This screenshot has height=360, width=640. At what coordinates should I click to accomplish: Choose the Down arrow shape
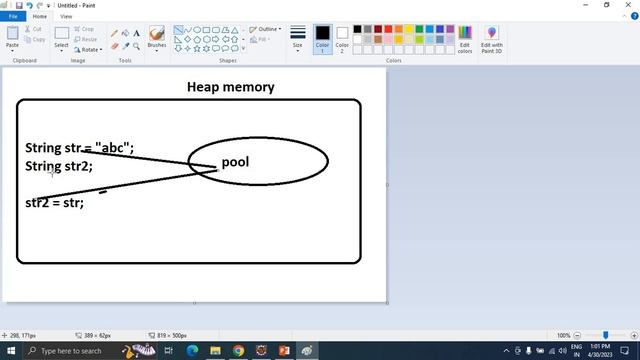[178, 49]
